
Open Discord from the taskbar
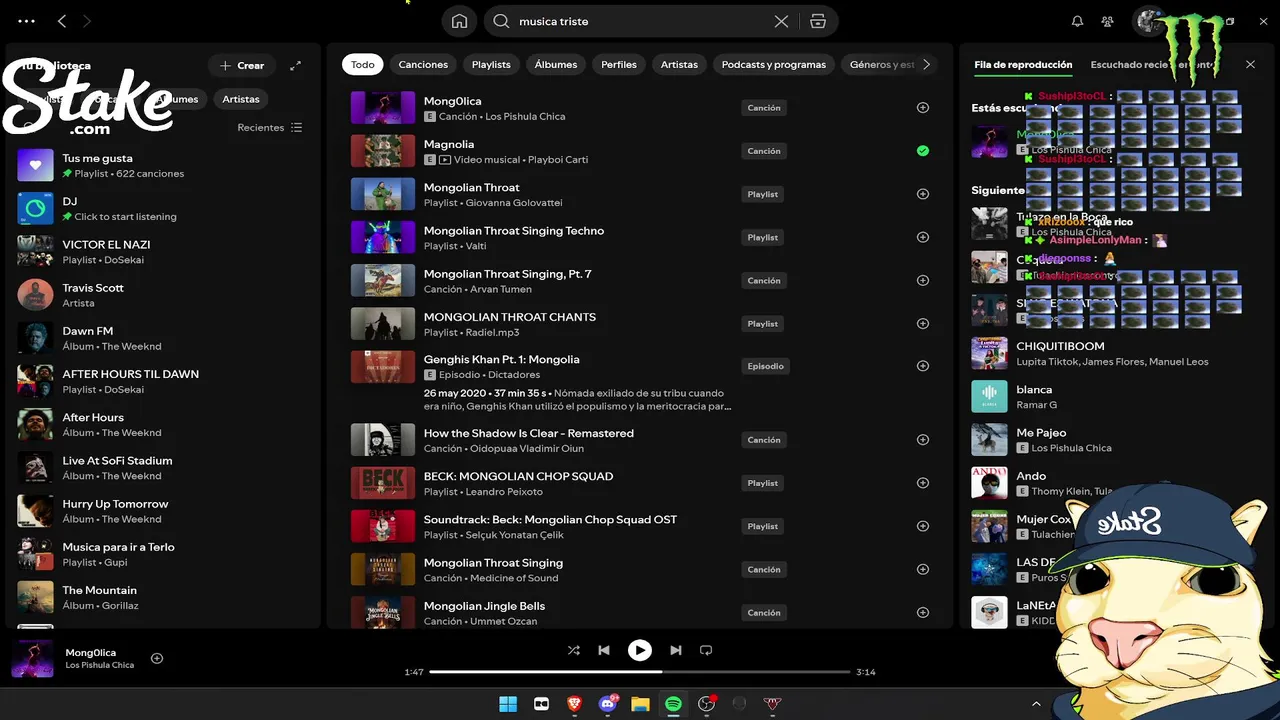(608, 704)
